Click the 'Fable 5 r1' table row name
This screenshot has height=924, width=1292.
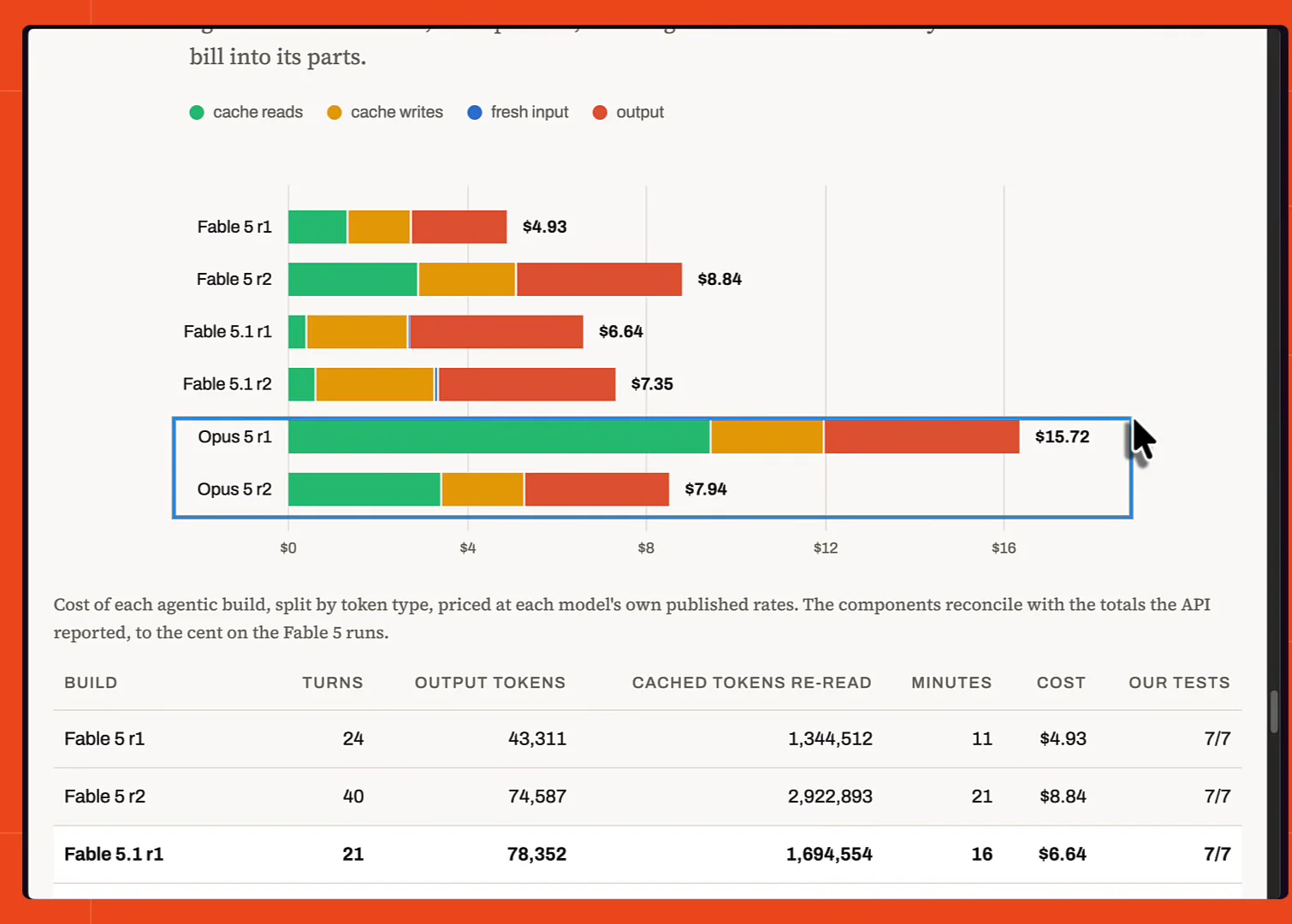pyautogui.click(x=104, y=738)
